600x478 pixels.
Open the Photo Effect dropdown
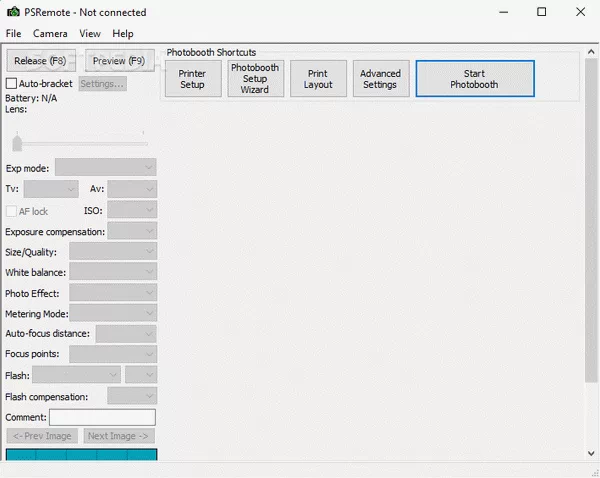click(x=113, y=293)
